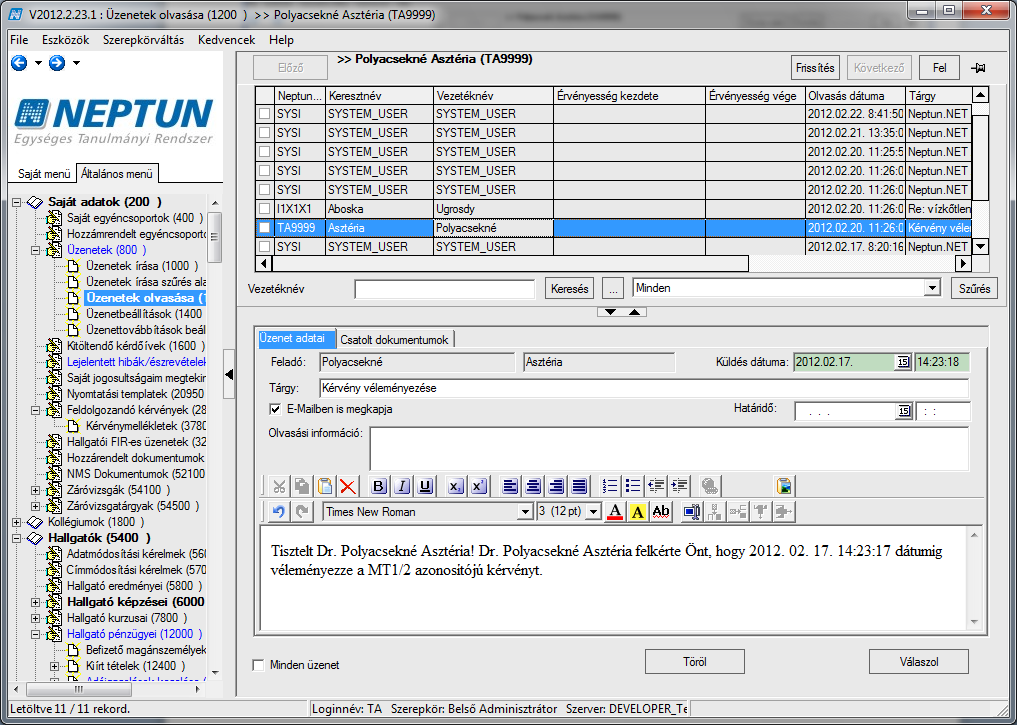
Task: Toggle underline formatting
Action: pos(425,486)
